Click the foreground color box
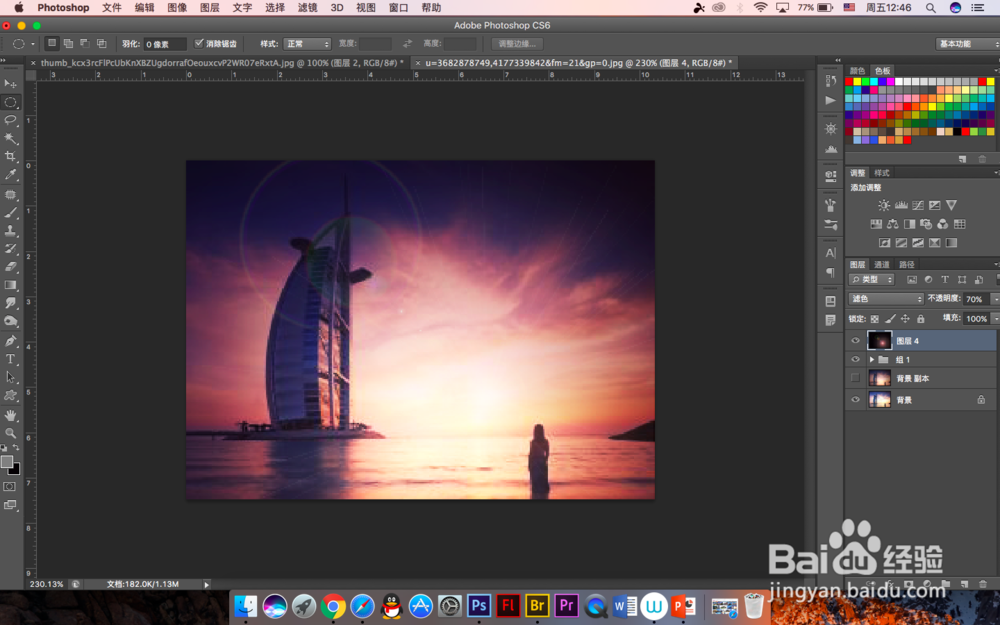 tap(6, 462)
